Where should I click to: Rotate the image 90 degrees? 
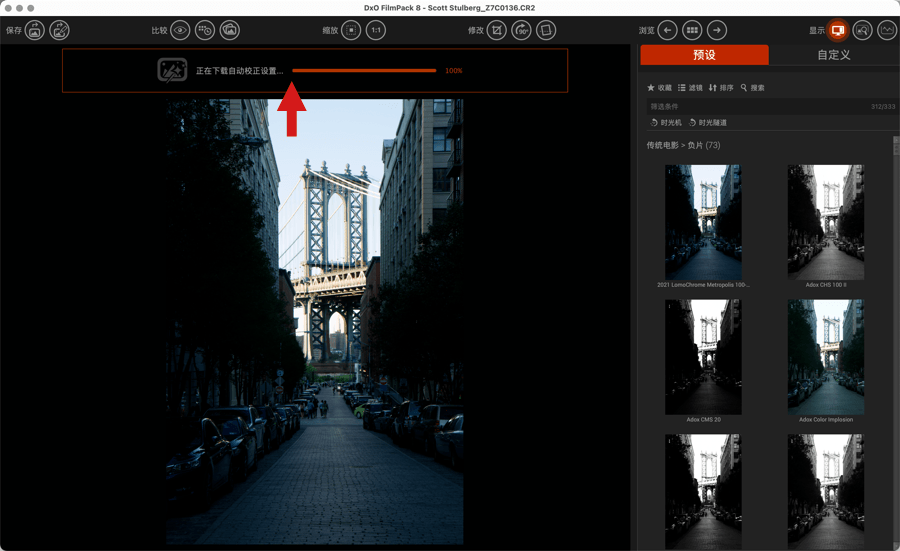(x=522, y=31)
